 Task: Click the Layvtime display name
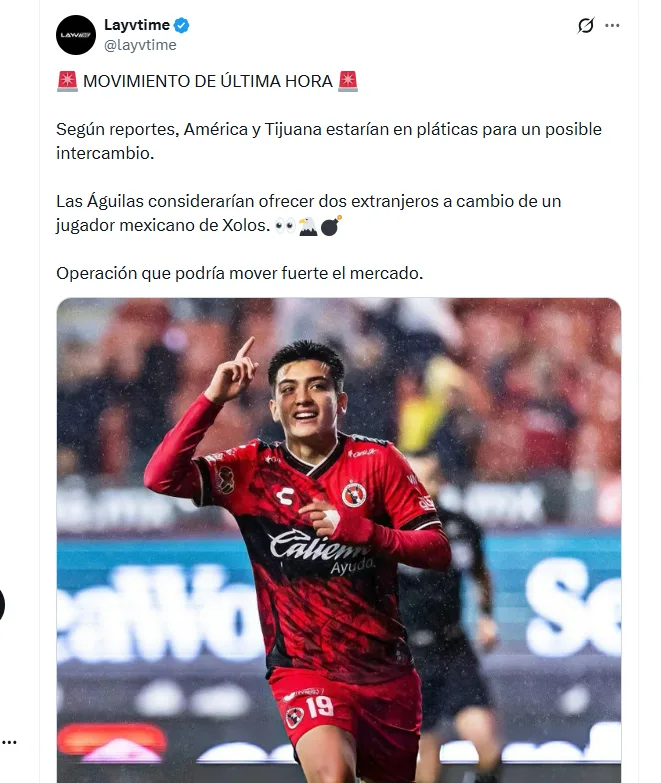click(137, 24)
